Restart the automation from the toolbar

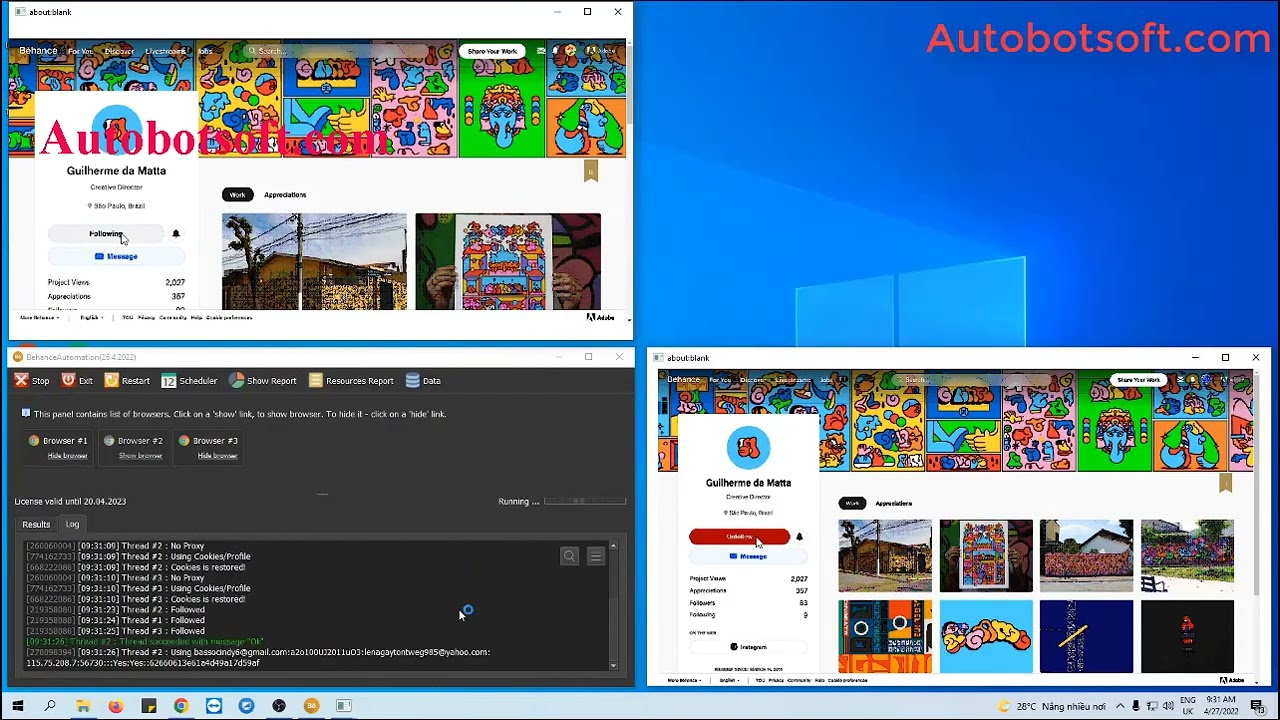[x=127, y=381]
